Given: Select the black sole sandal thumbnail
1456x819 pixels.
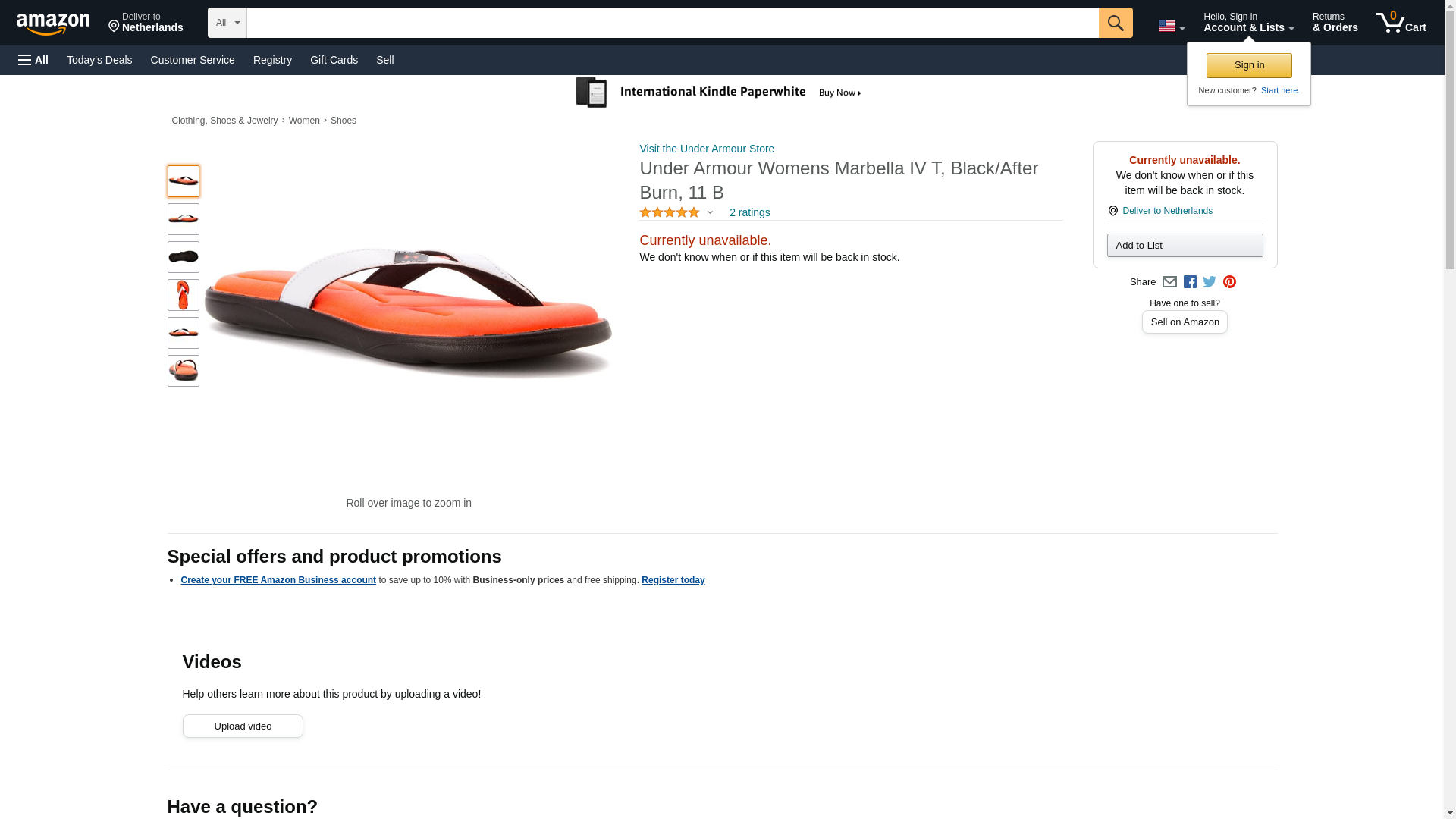Looking at the screenshot, I should coord(183,257).
